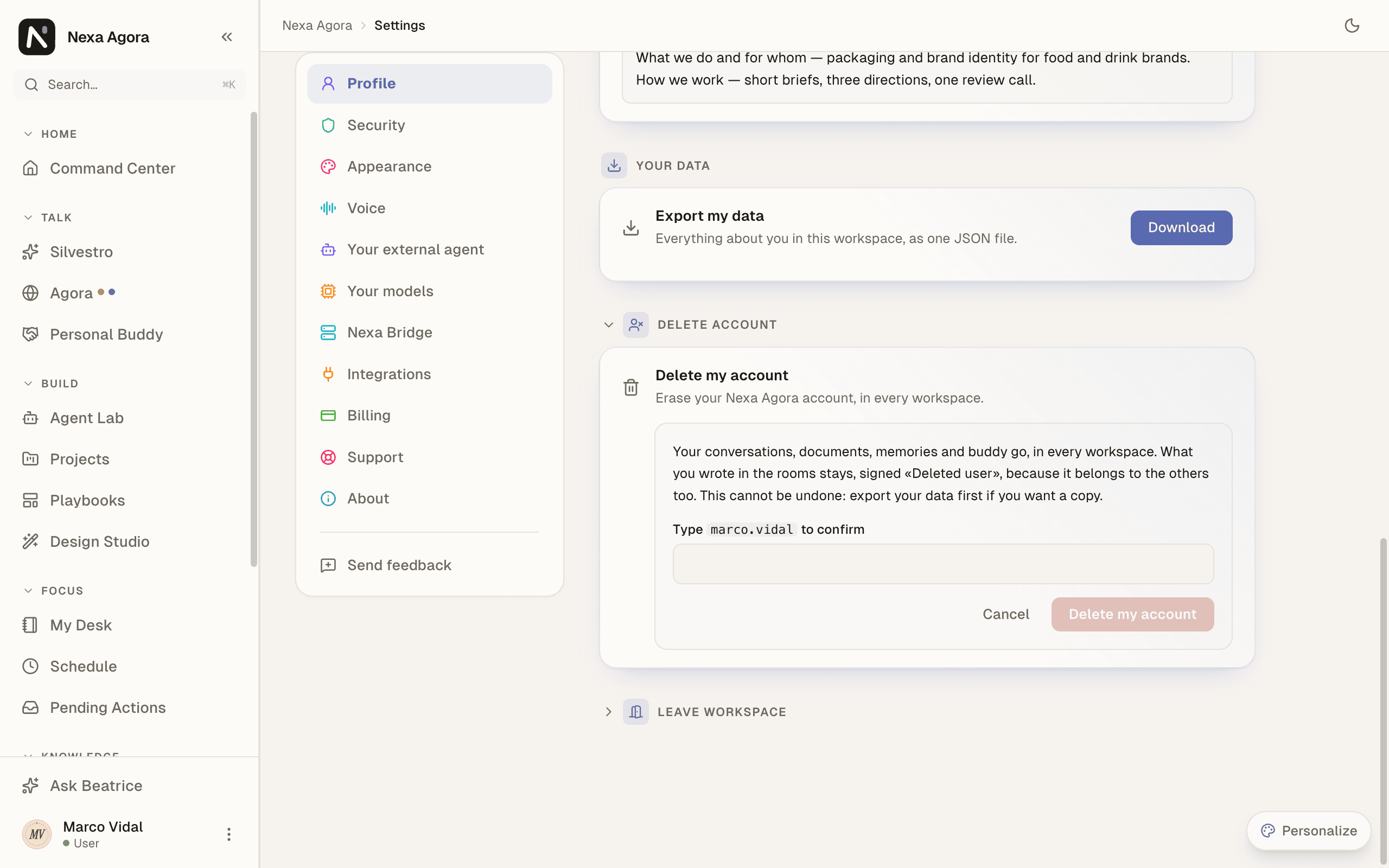The height and width of the screenshot is (868, 1389).
Task: Open Security settings shield icon
Action: 328,125
